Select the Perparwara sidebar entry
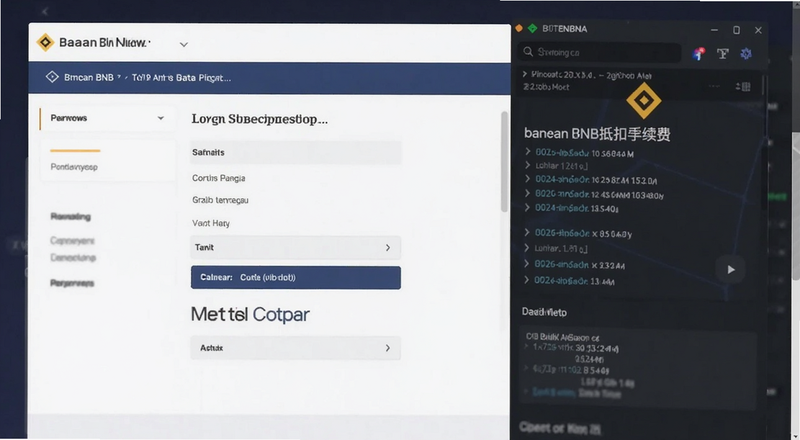The height and width of the screenshot is (440, 800). pos(72,283)
